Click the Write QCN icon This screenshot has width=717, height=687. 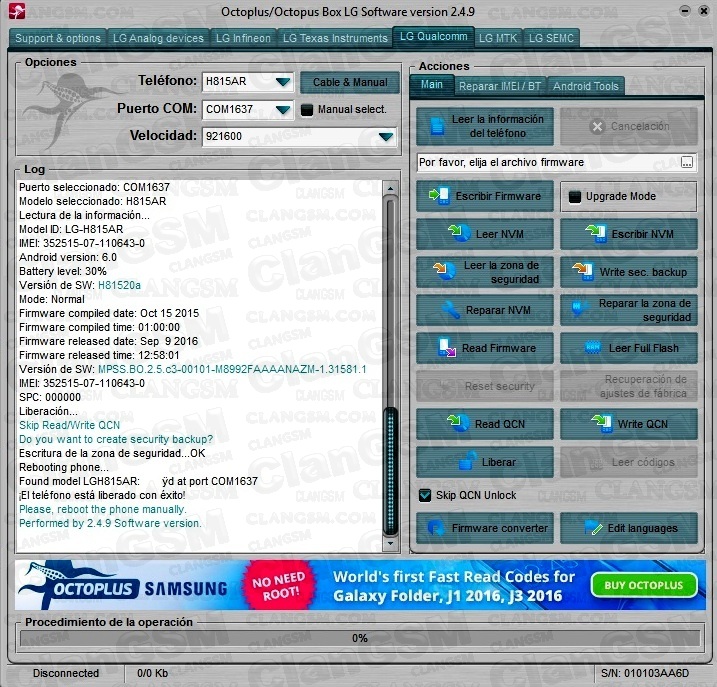[x=602, y=424]
